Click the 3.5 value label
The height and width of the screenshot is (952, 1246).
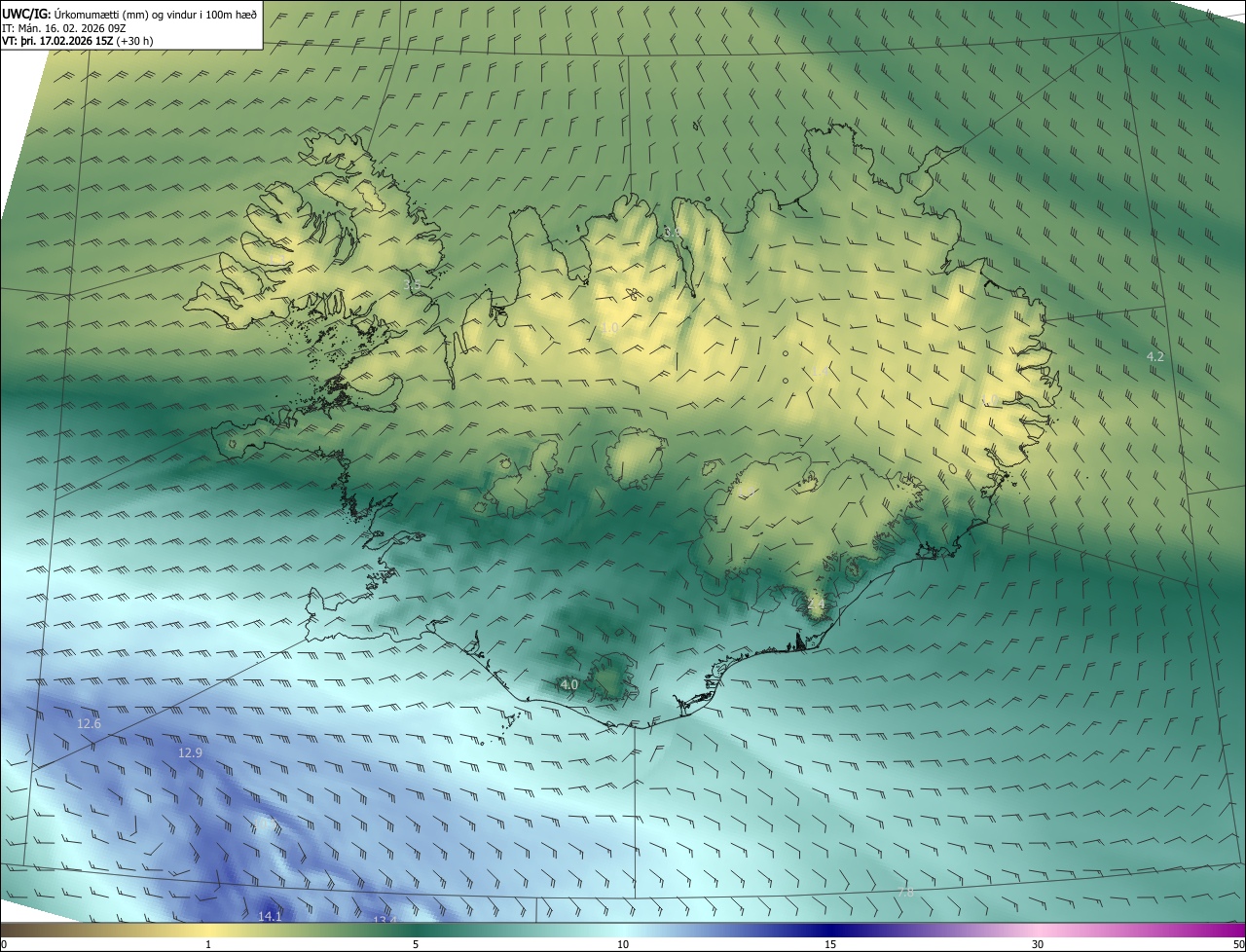tap(412, 285)
